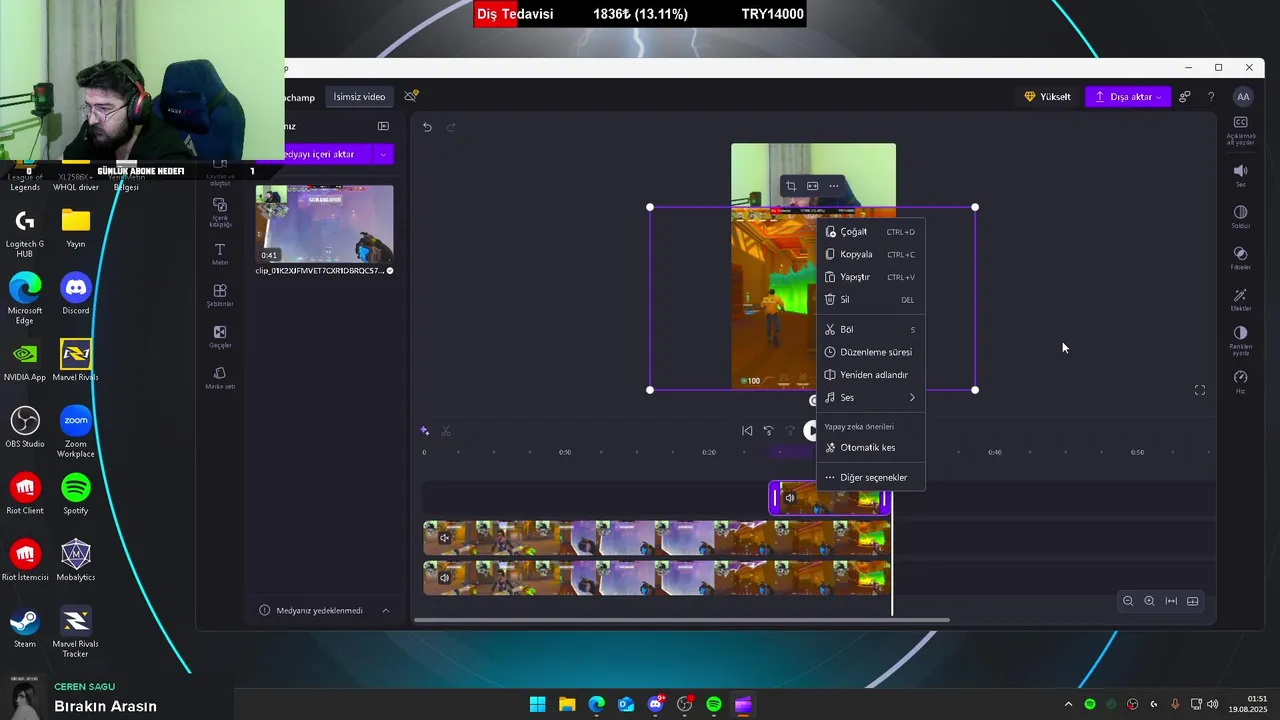This screenshot has width=1280, height=720.
Task: Click the redo arrow above the preview
Action: 451,127
